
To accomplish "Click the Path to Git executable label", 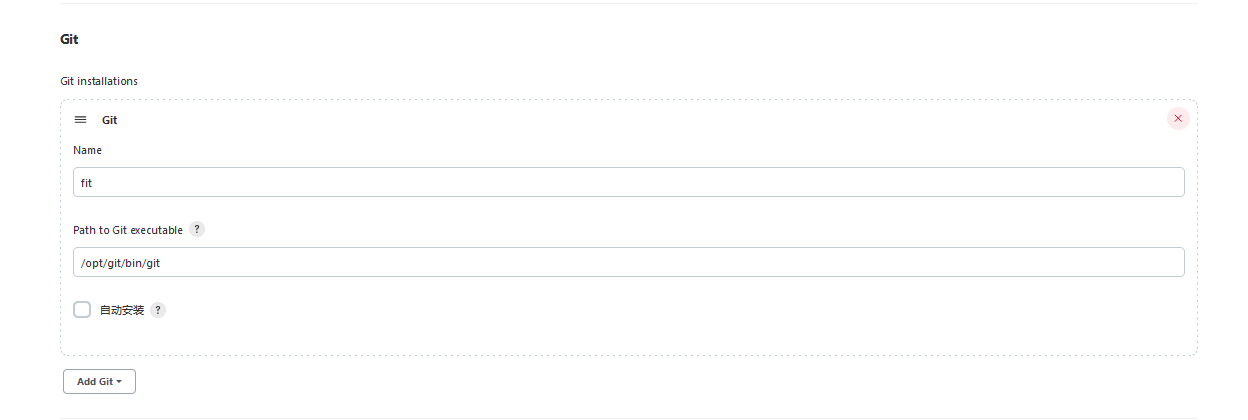I will point(128,230).
